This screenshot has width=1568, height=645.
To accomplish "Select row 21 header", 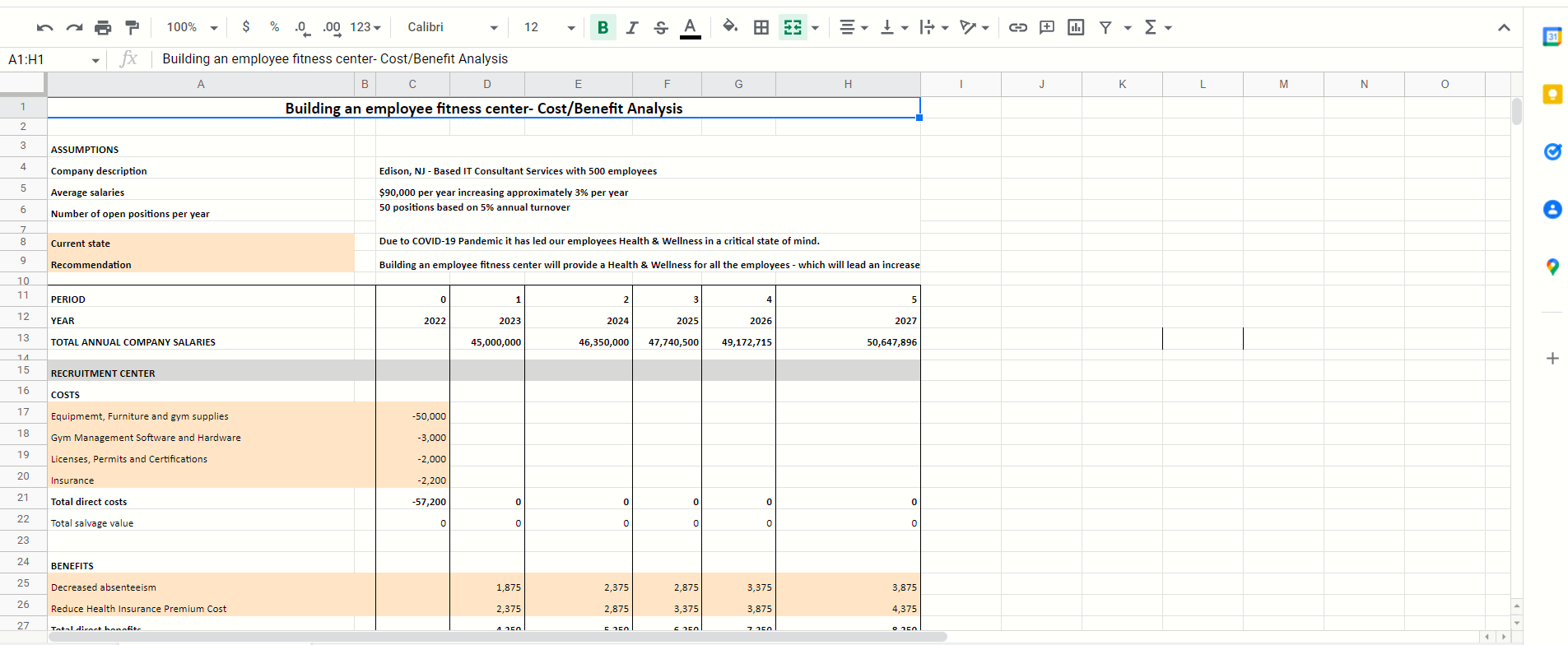I will click(x=23, y=498).
